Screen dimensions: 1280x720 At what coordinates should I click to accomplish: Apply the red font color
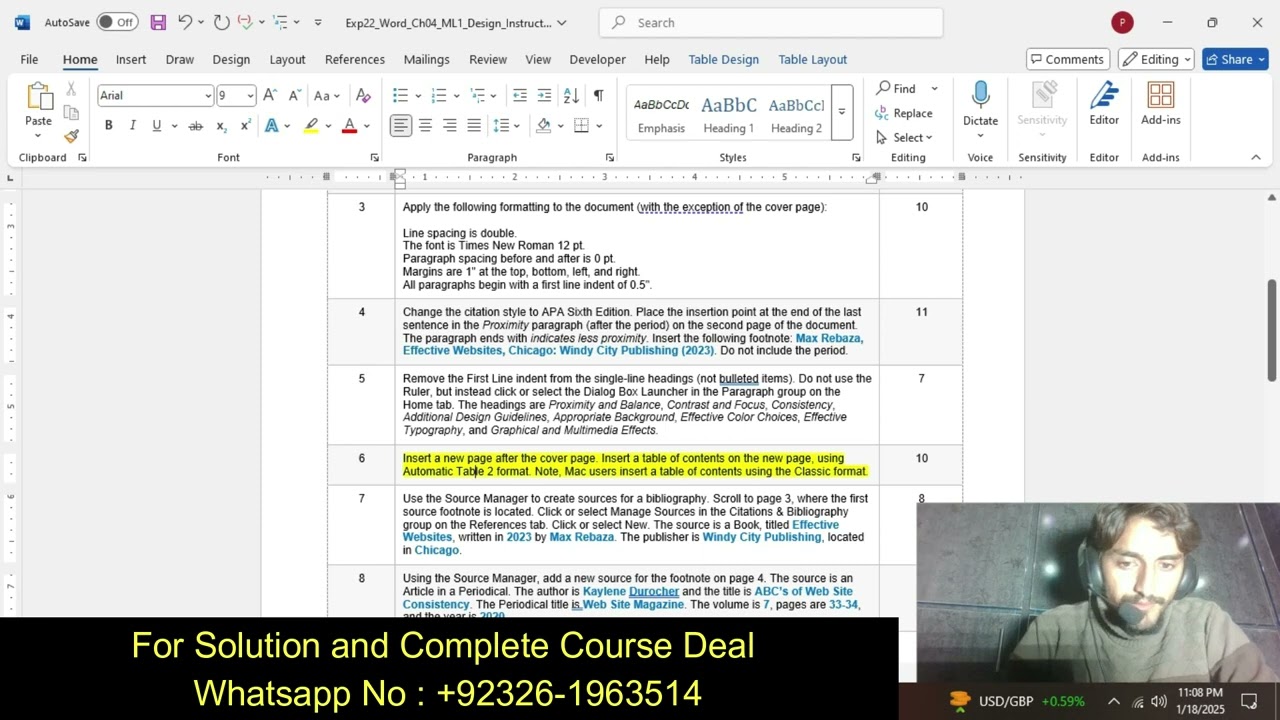(x=349, y=126)
